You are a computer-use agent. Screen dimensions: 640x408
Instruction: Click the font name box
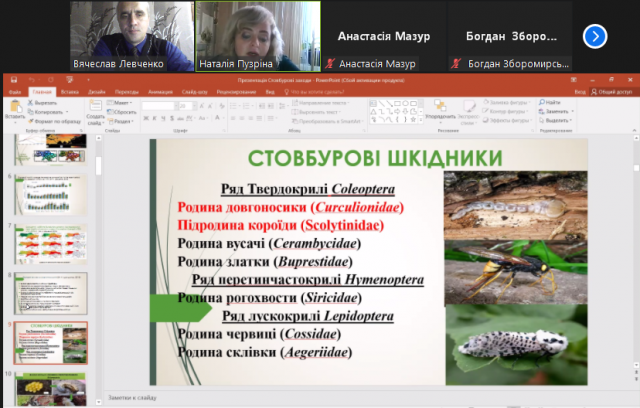coord(158,106)
